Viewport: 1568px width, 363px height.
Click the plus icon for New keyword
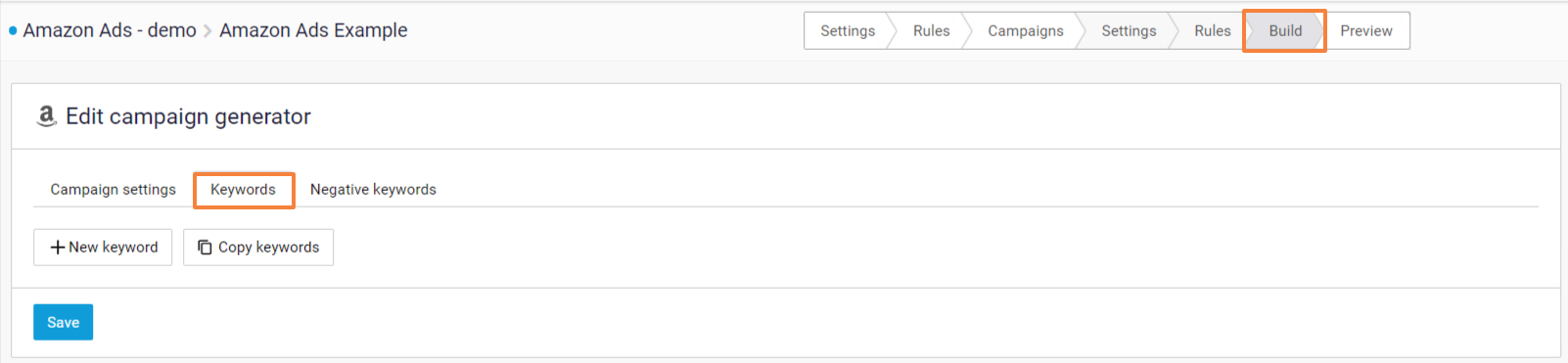[58, 248]
